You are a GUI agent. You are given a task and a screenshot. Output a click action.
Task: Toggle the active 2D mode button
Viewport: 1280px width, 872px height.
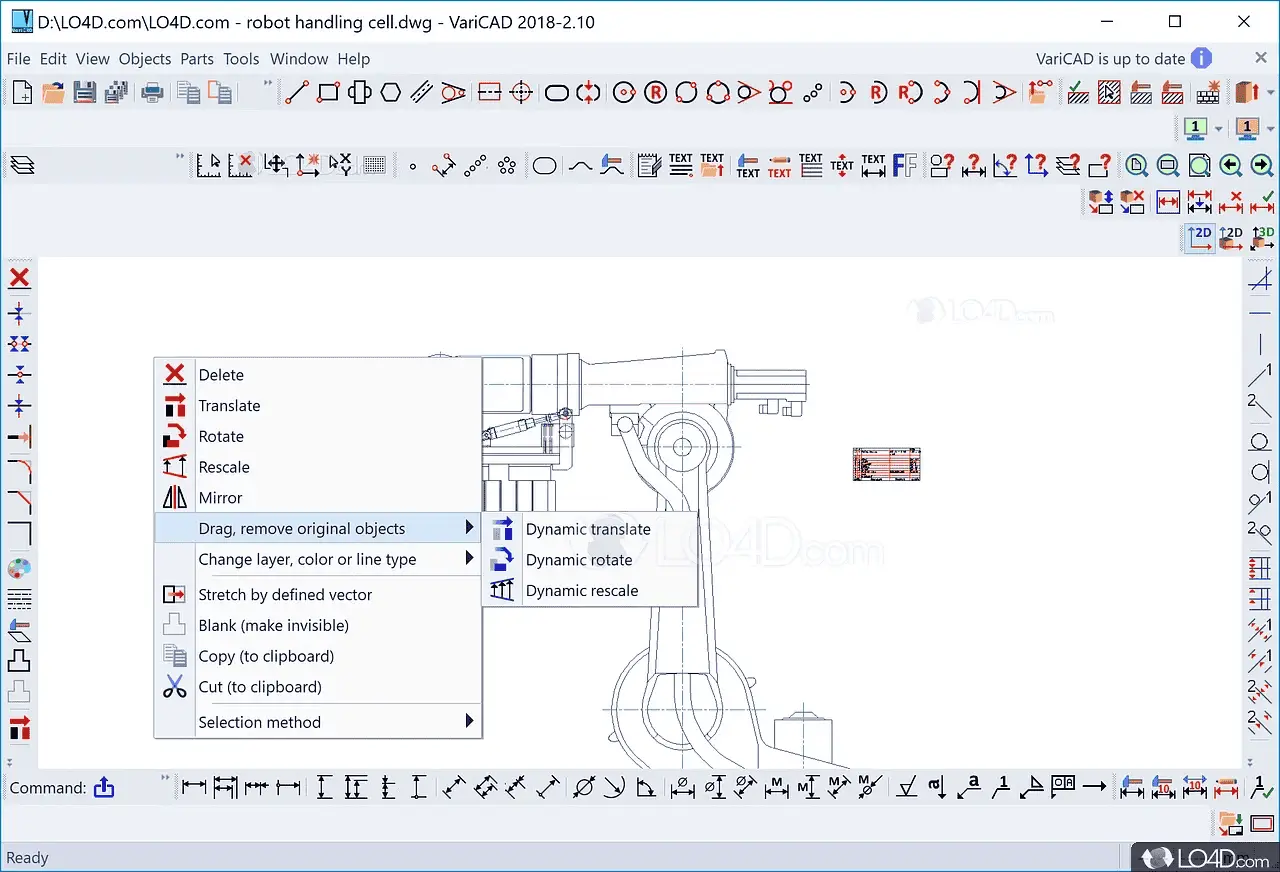[x=1199, y=237]
